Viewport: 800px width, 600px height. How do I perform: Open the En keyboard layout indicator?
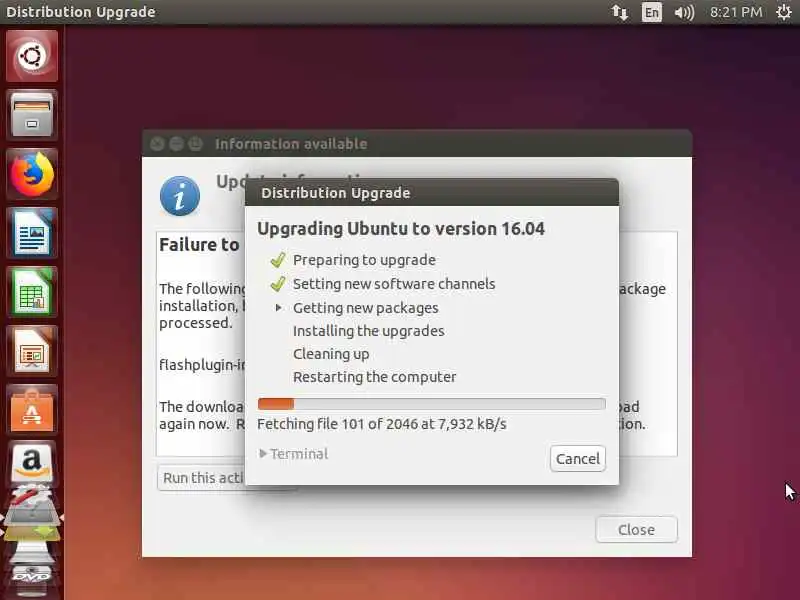652,12
